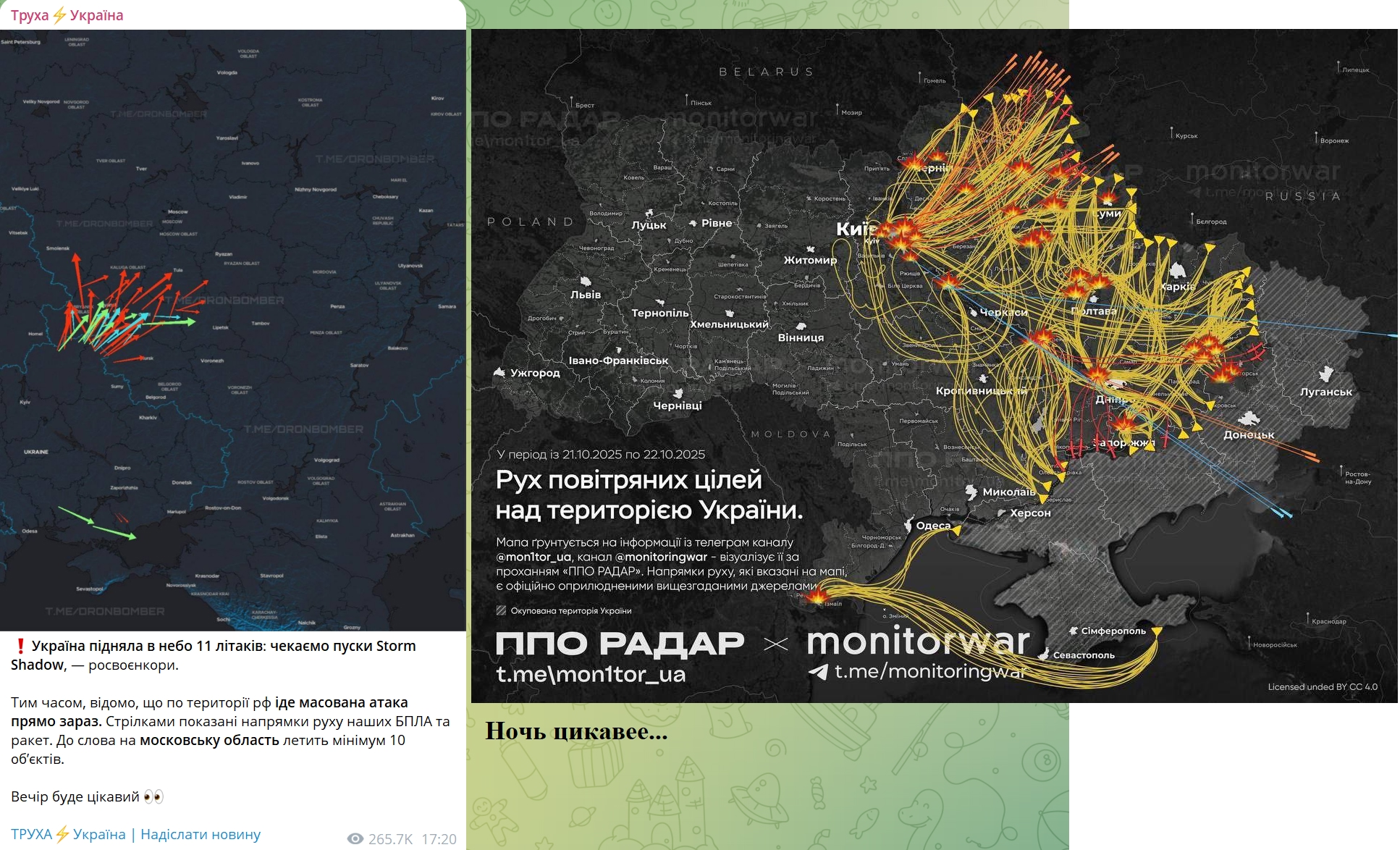Click the ТРУХА⚡Україна footer link
This screenshot has height=850, width=1400.
coord(68,834)
